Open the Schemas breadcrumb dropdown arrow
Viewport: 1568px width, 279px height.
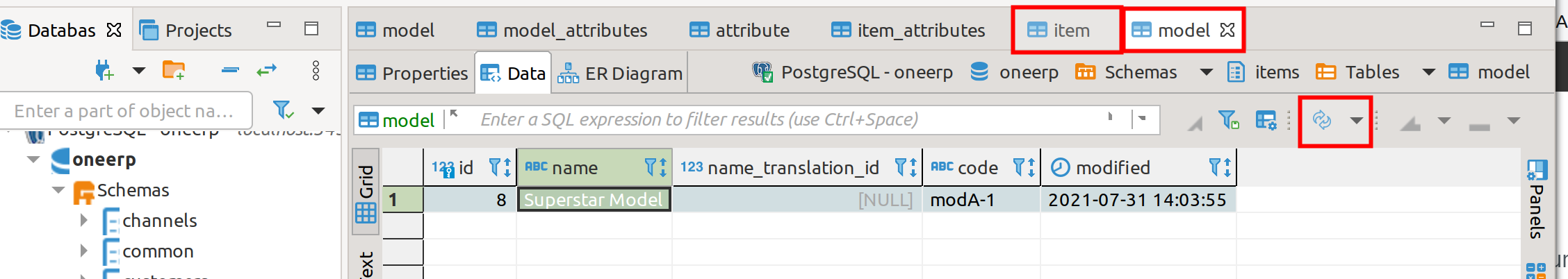pyautogui.click(x=1207, y=72)
